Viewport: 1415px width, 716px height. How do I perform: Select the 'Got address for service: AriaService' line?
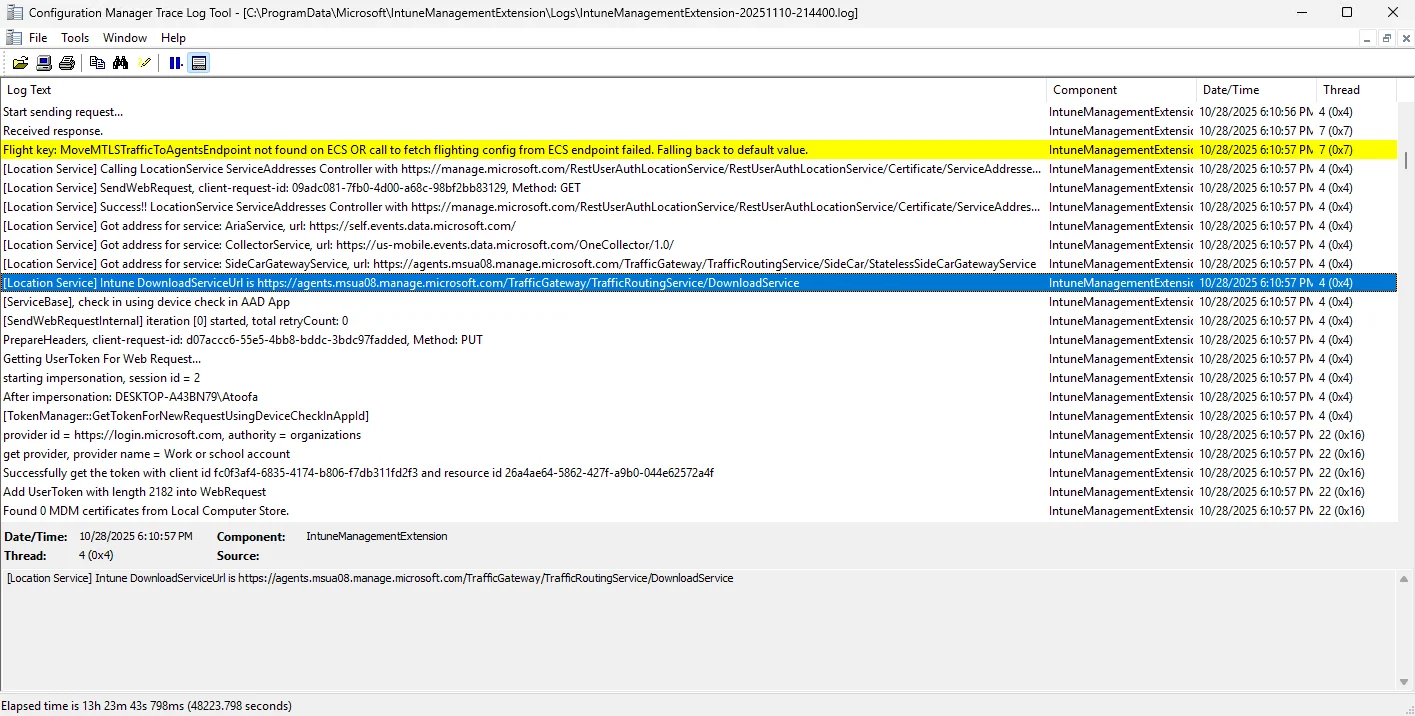click(x=698, y=226)
